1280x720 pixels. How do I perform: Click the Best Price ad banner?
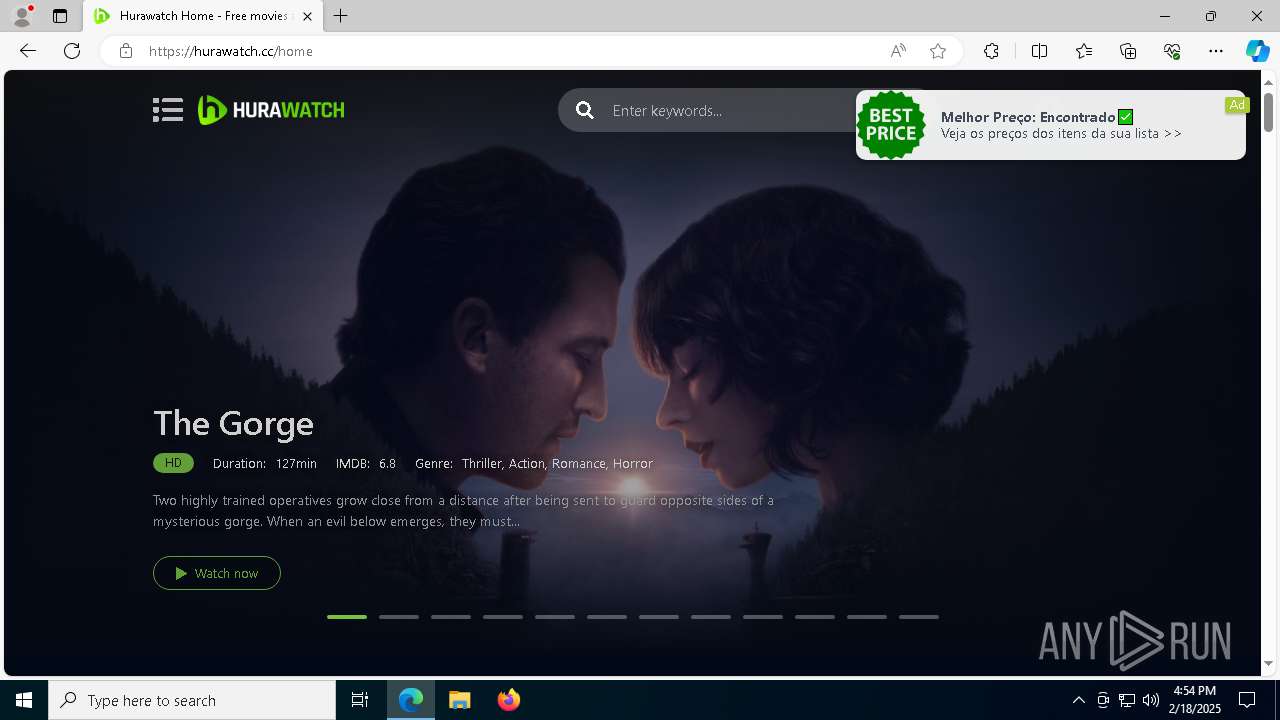[1051, 125]
